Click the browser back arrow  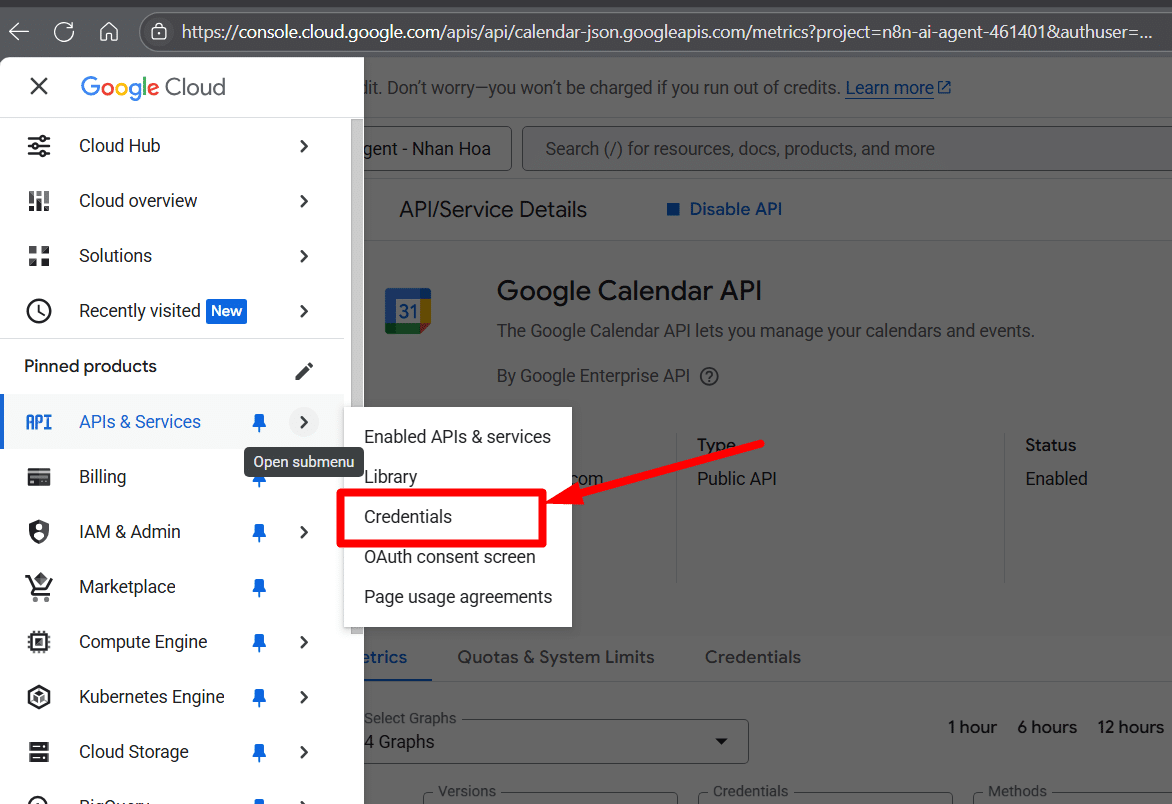click(x=19, y=31)
